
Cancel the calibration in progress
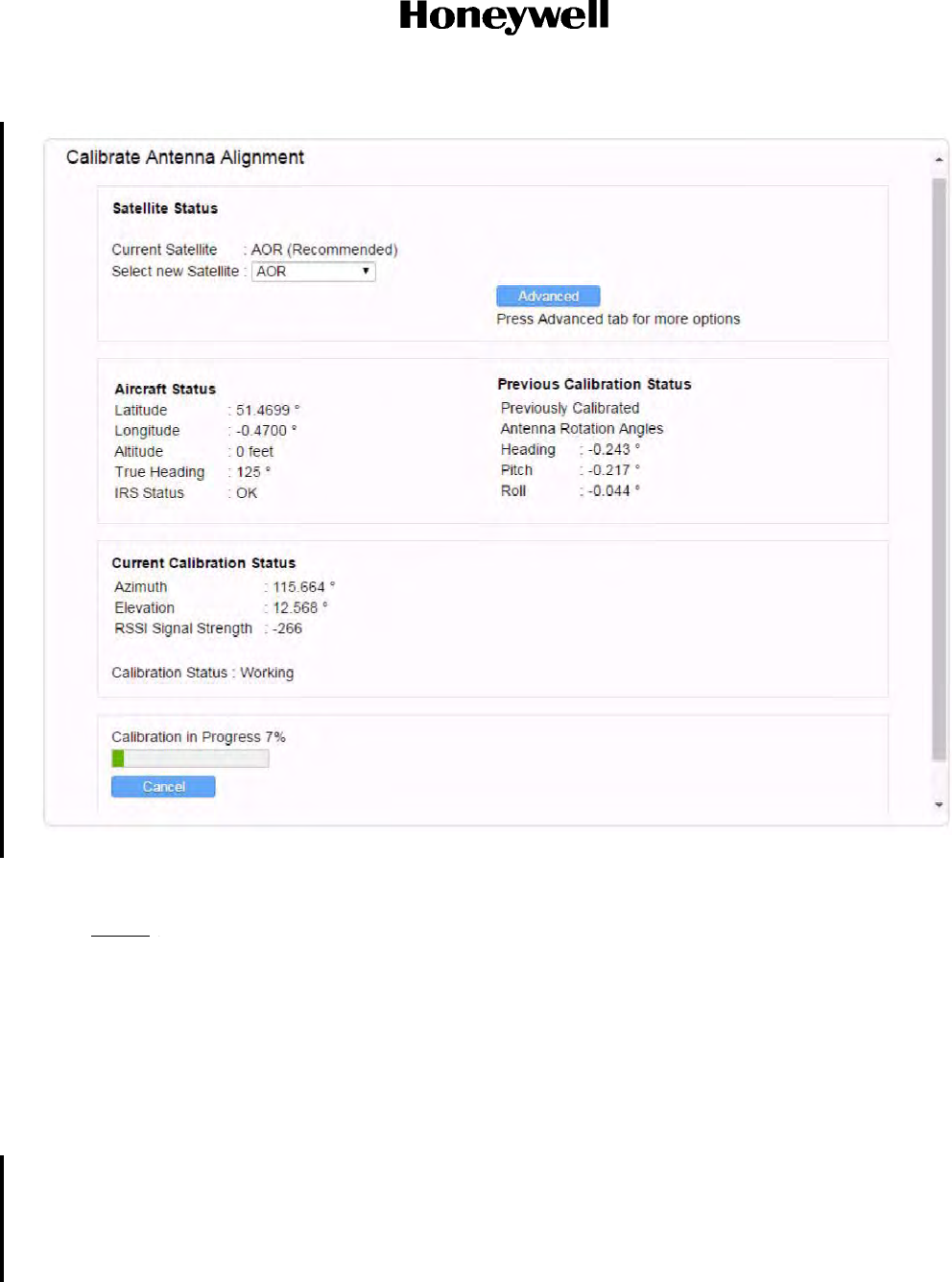pyautogui.click(x=163, y=787)
